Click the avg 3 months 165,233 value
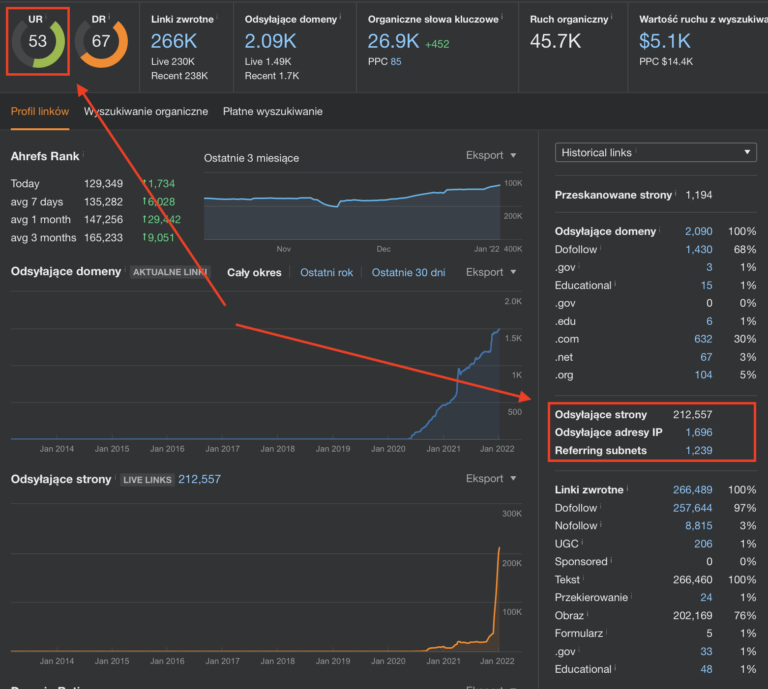This screenshot has width=768, height=689. (103, 238)
